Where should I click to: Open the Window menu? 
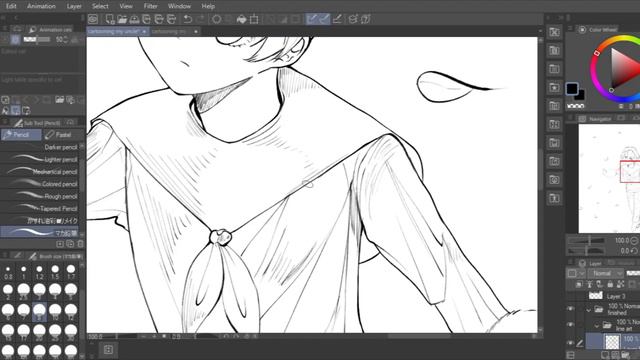179,6
